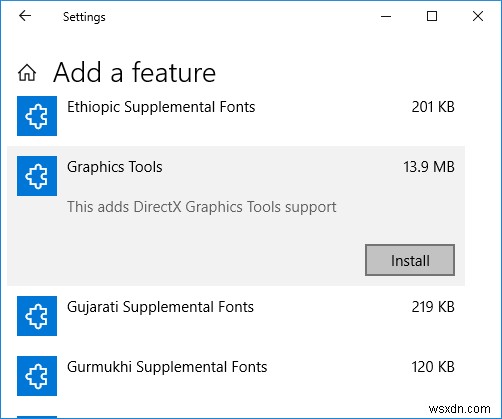The width and height of the screenshot is (502, 419).
Task: Click the 201 KB size value
Action: click(x=433, y=107)
